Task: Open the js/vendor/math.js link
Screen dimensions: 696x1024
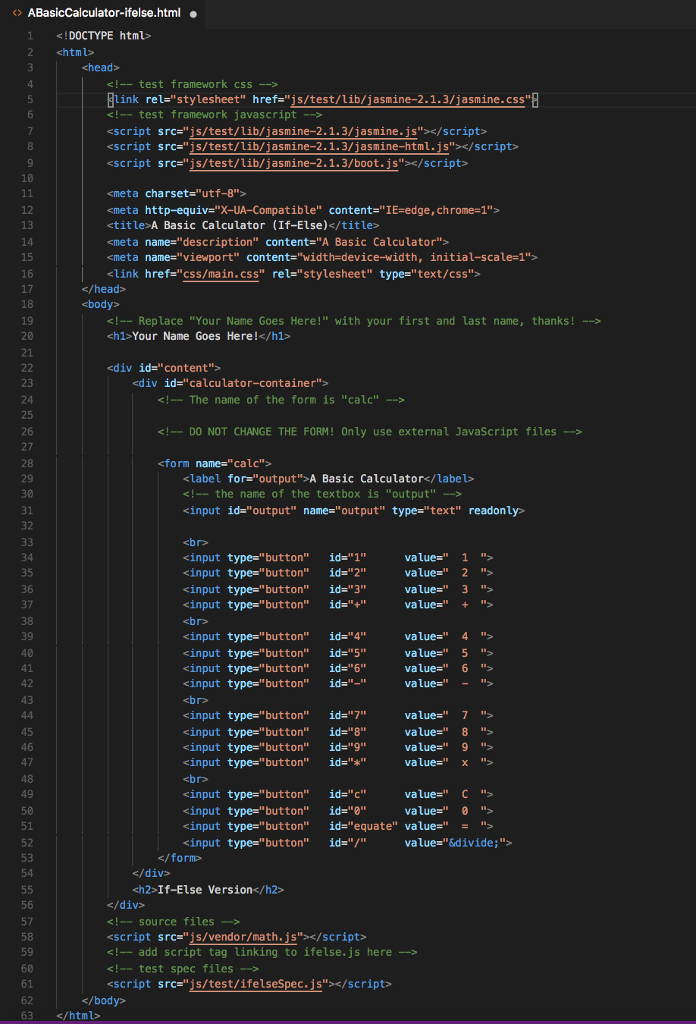Action: (243, 937)
